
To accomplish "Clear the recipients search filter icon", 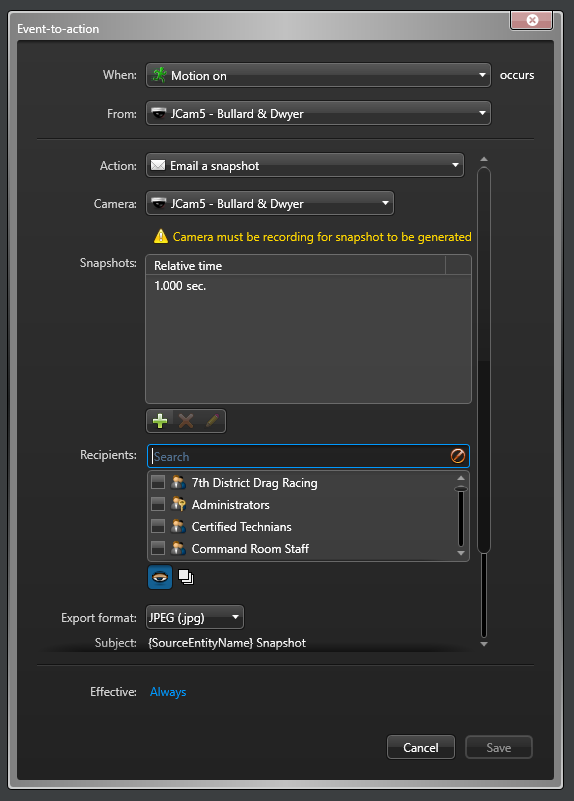I will point(458,456).
